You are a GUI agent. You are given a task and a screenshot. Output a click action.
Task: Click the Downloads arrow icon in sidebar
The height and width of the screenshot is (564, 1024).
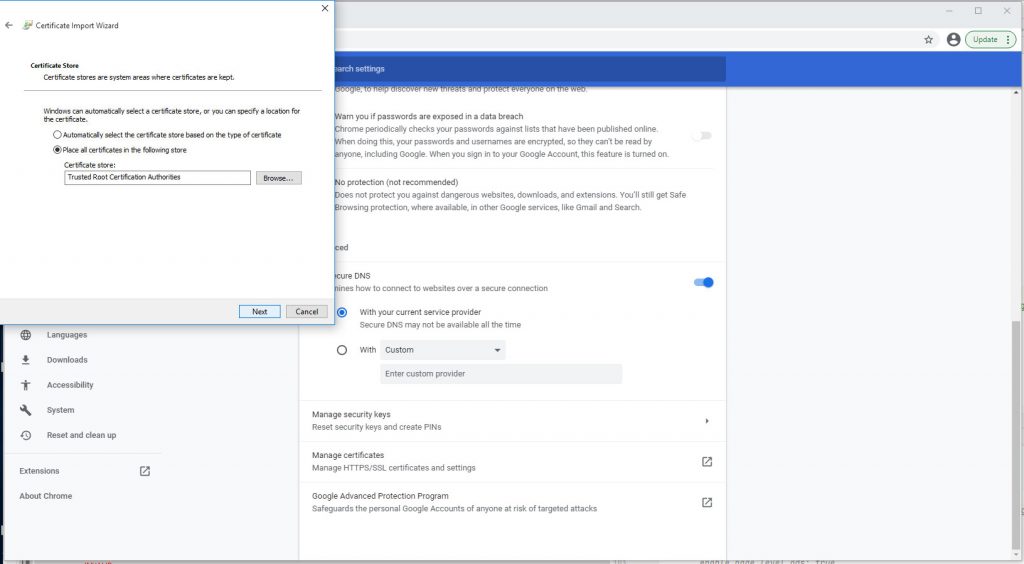tap(25, 360)
